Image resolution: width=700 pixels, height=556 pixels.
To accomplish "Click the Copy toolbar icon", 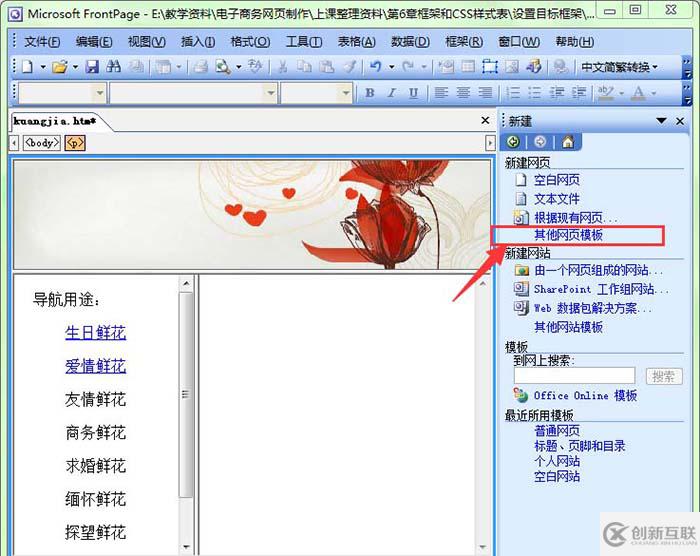I will [x=304, y=67].
